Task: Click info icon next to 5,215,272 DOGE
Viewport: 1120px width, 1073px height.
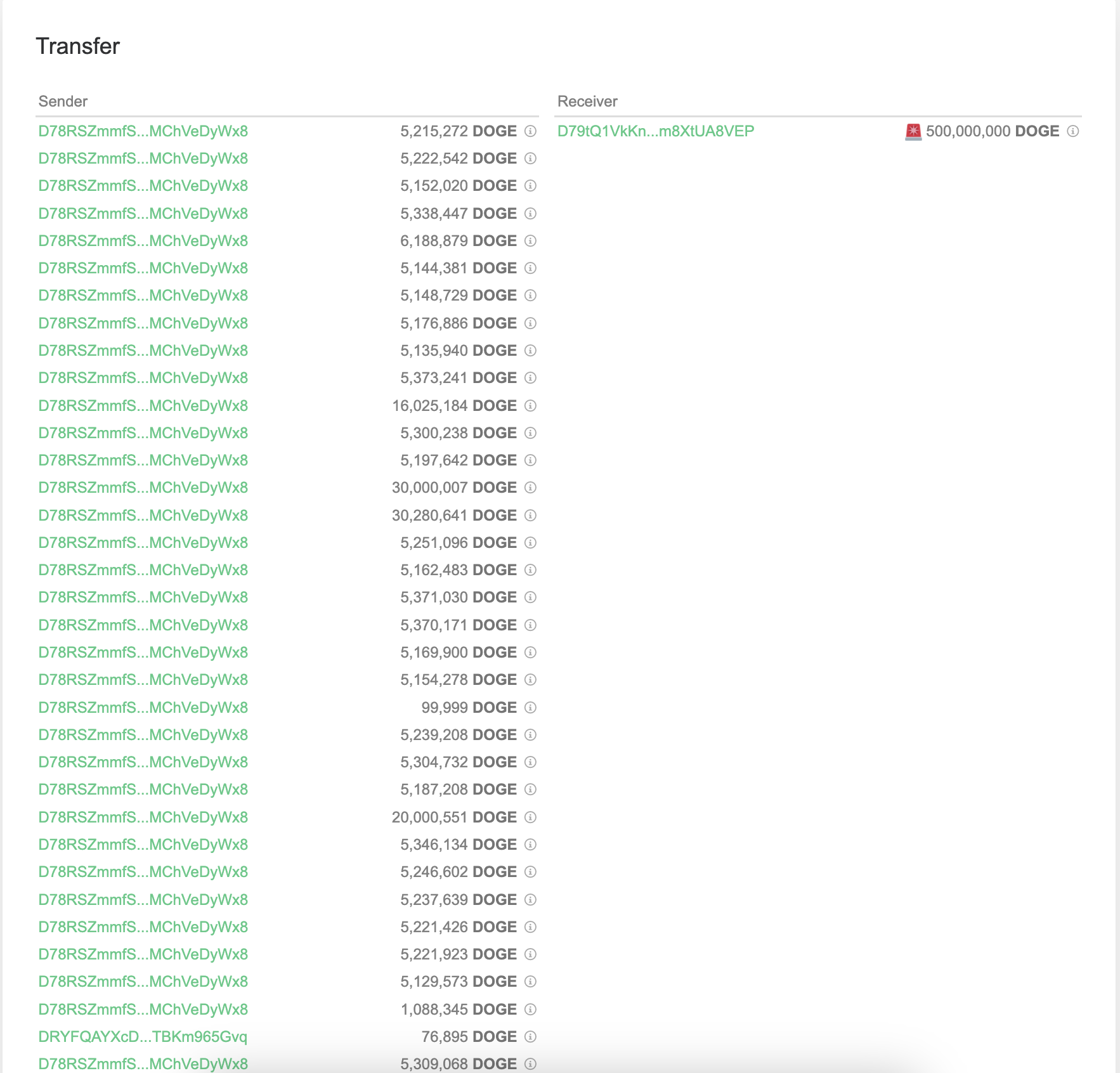Action: (x=530, y=131)
